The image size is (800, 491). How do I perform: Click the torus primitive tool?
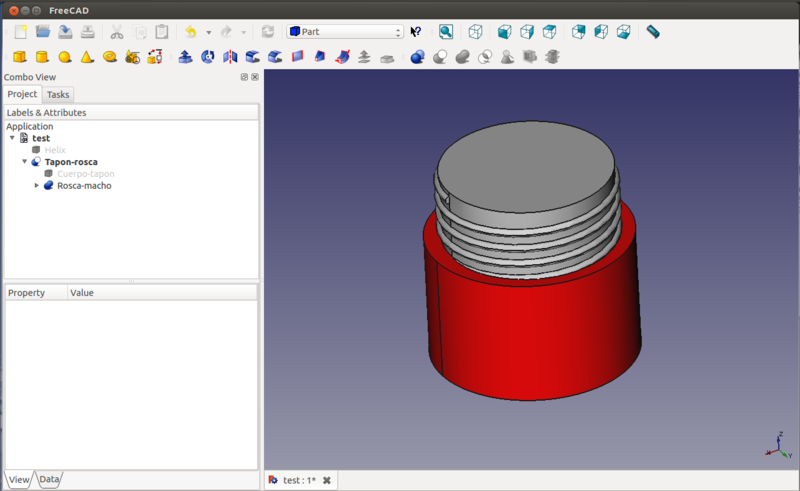click(x=110, y=57)
